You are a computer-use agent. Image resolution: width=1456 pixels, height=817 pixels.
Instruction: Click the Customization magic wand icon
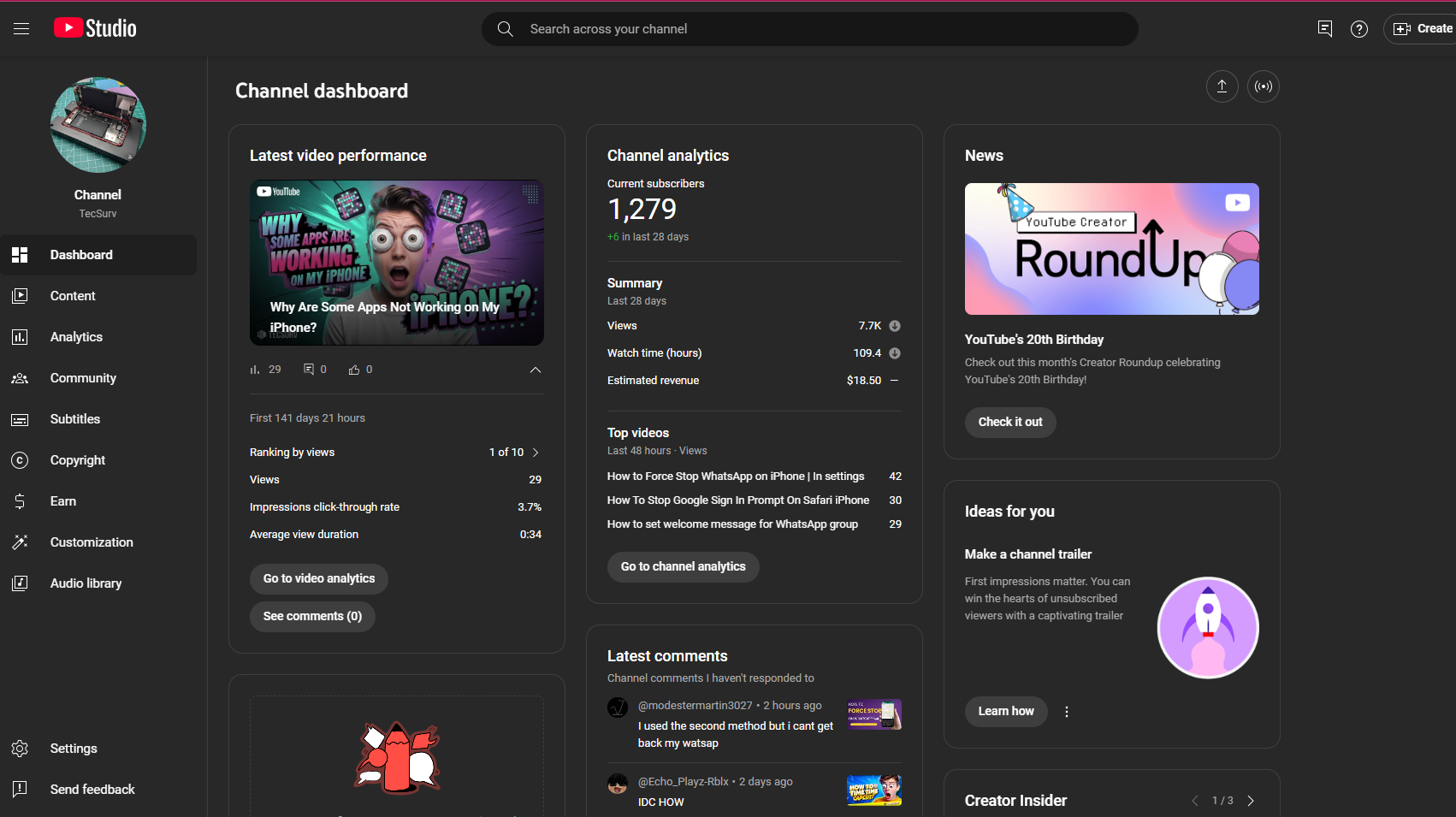pyautogui.click(x=20, y=542)
